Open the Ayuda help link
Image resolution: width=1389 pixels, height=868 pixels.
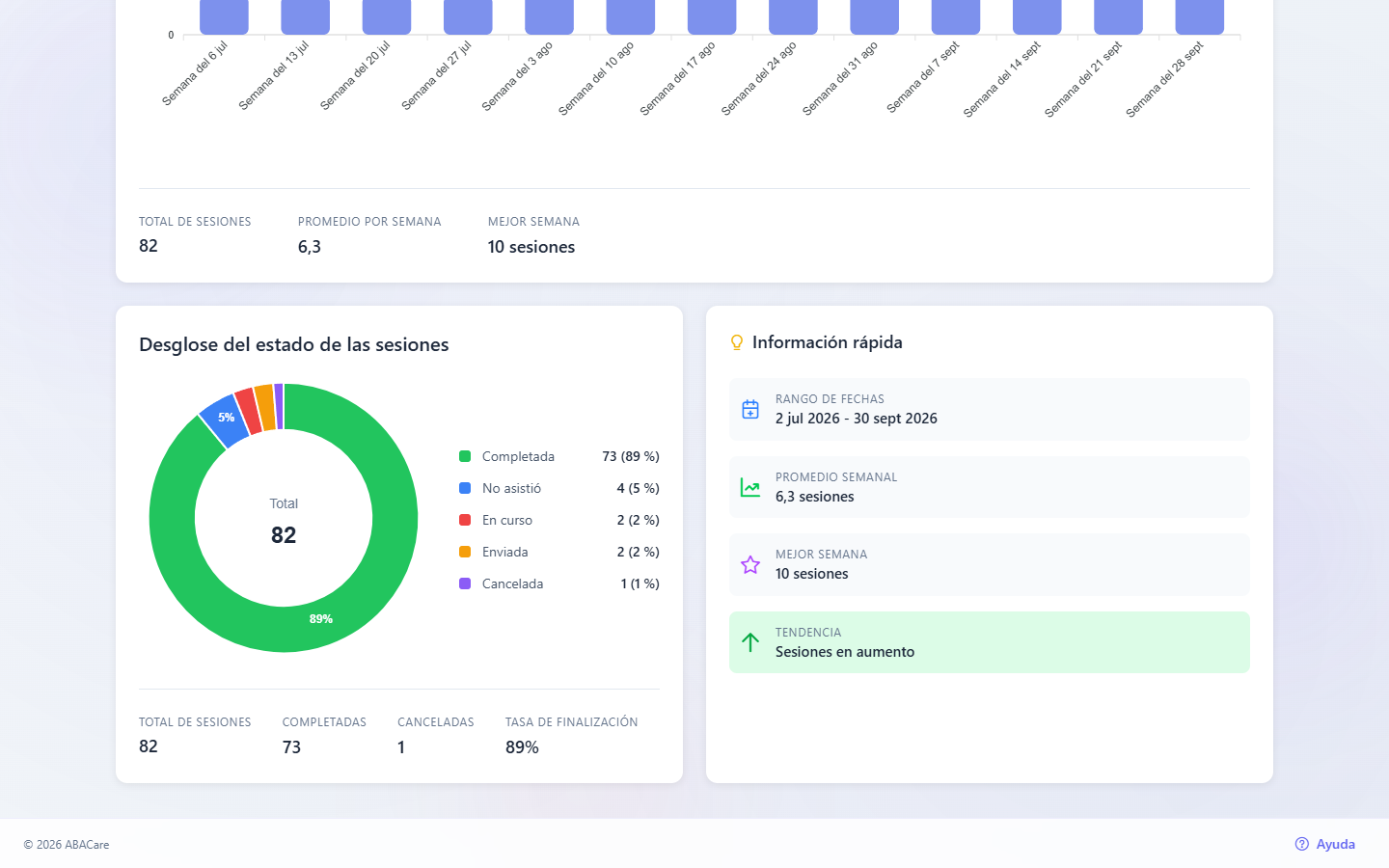point(1325,844)
